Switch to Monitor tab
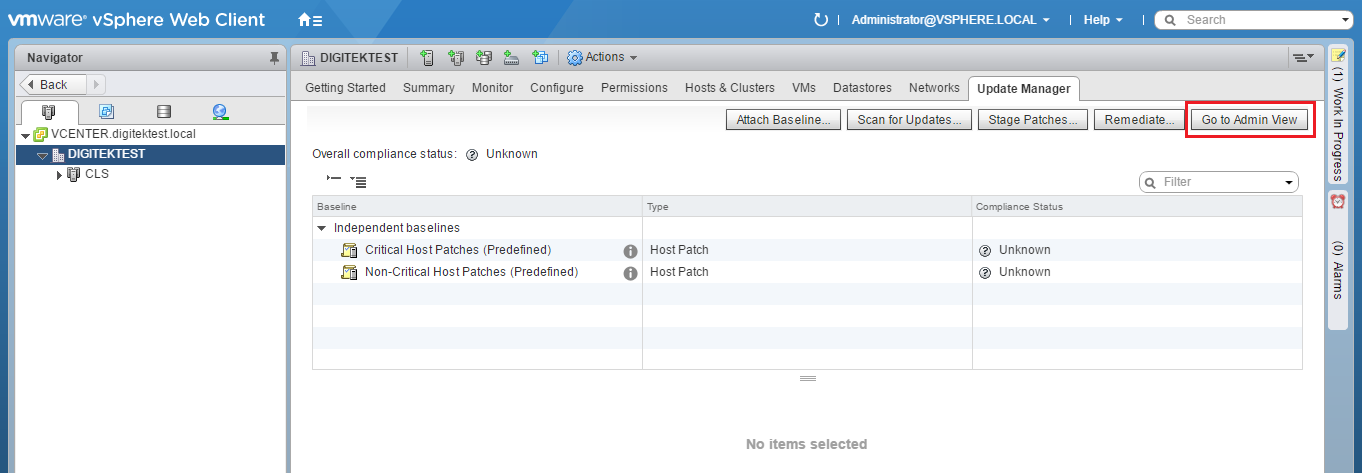1362x473 pixels. point(492,88)
